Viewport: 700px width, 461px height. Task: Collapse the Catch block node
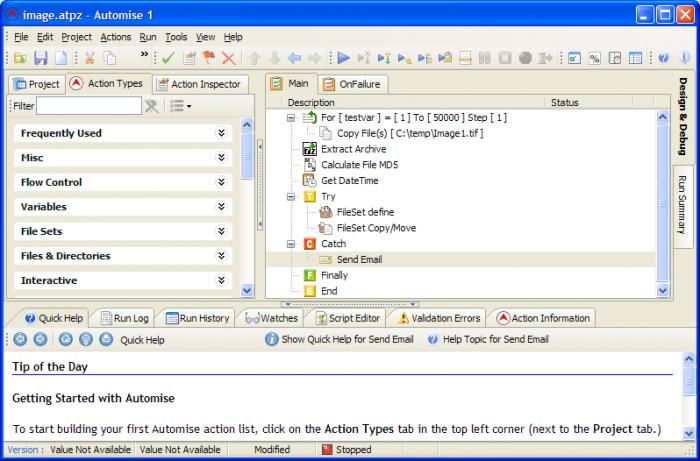291,244
